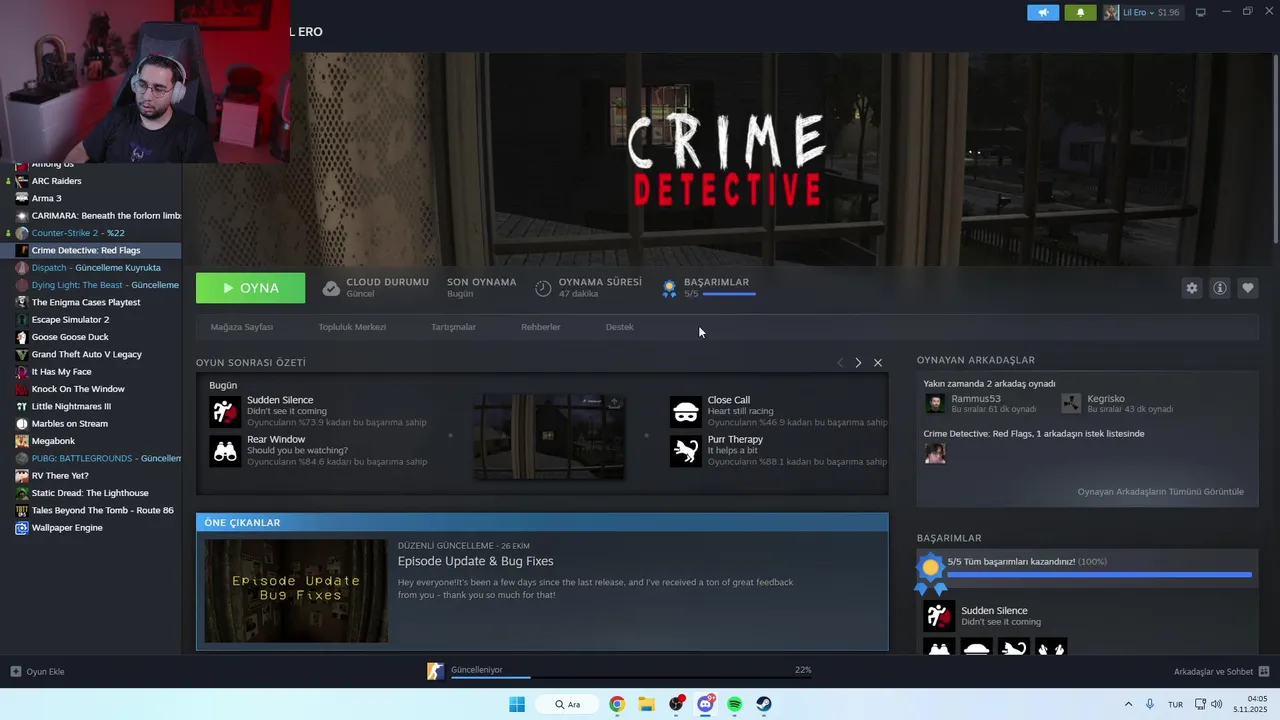The image size is (1280, 720).
Task: Select ARC Raiders in the library list
Action: [x=91, y=181]
